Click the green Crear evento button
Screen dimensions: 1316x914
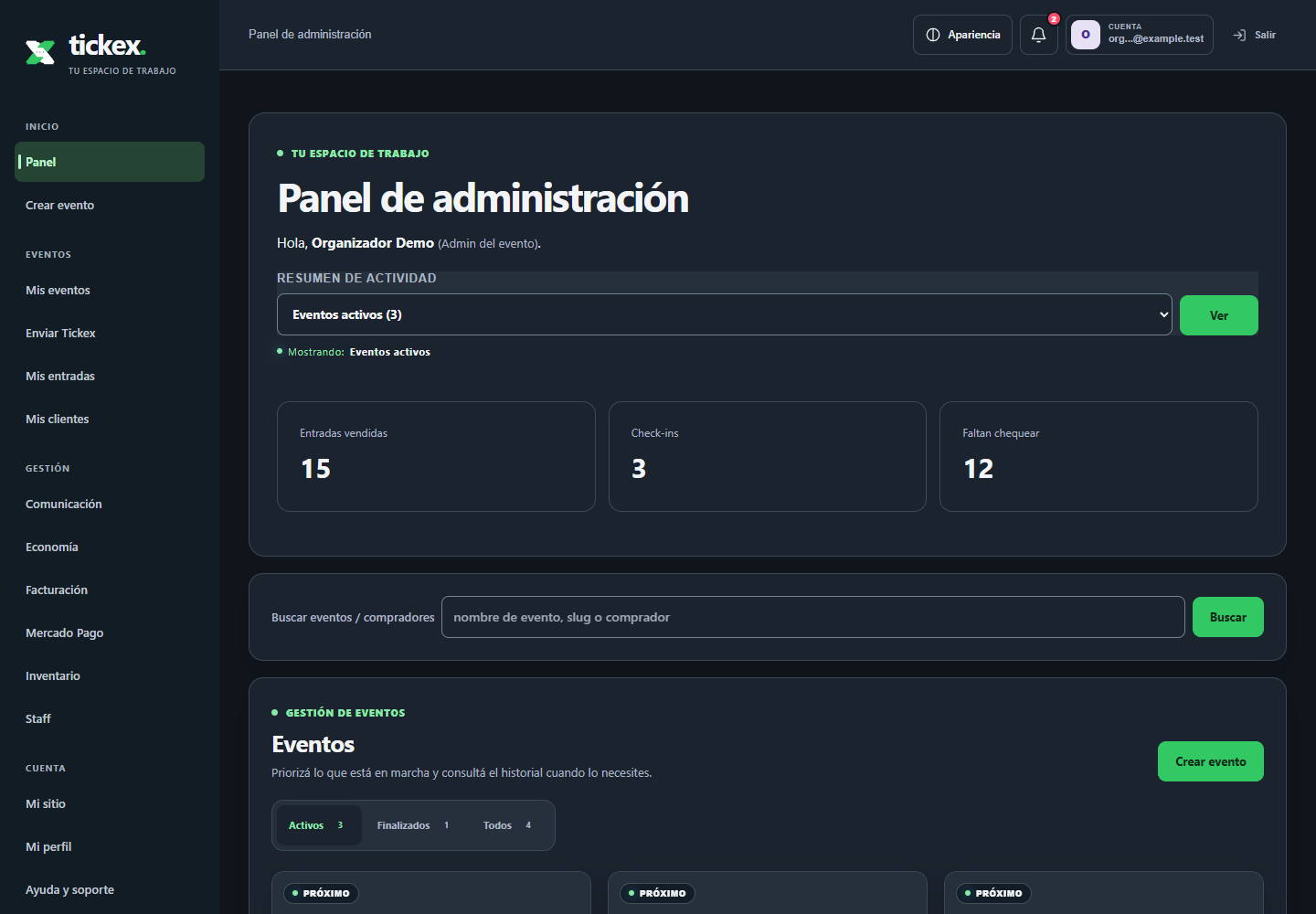tap(1211, 761)
